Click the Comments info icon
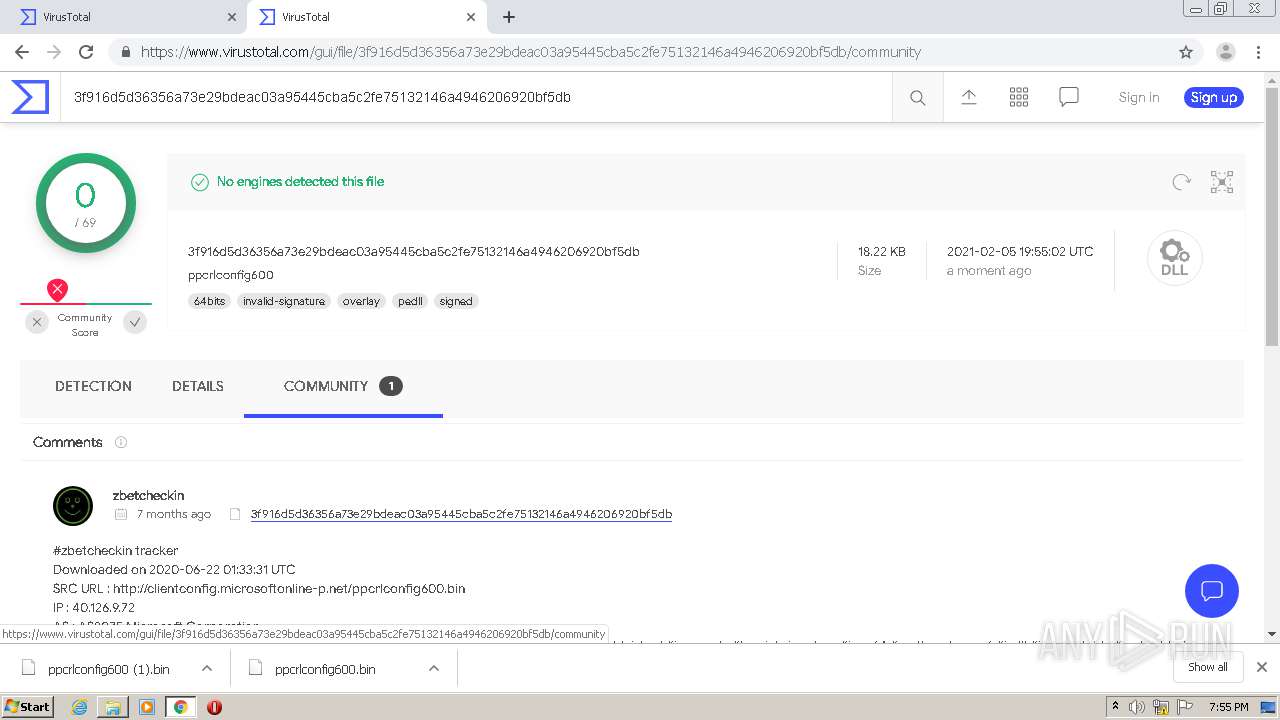The width and height of the screenshot is (1280, 720). [121, 442]
